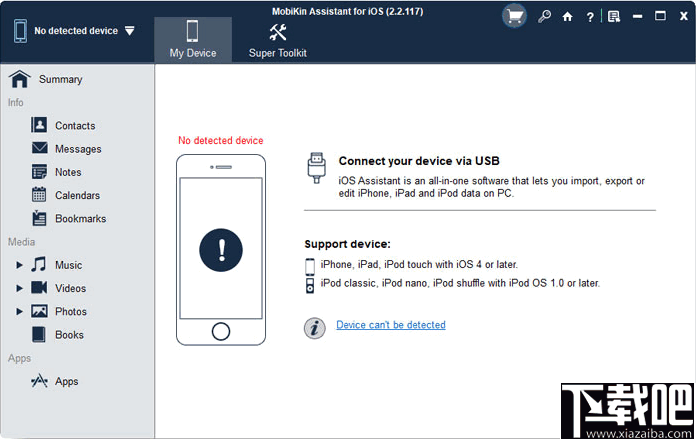
Task: Expand the Photos tree arrow
Action: (19, 312)
